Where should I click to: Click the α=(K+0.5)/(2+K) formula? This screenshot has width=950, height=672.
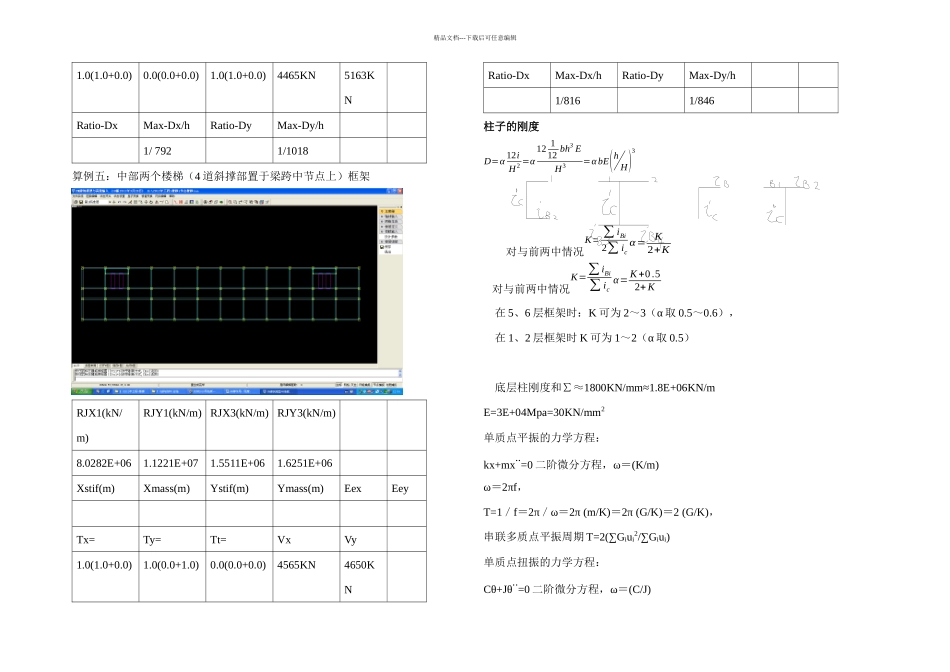point(637,280)
